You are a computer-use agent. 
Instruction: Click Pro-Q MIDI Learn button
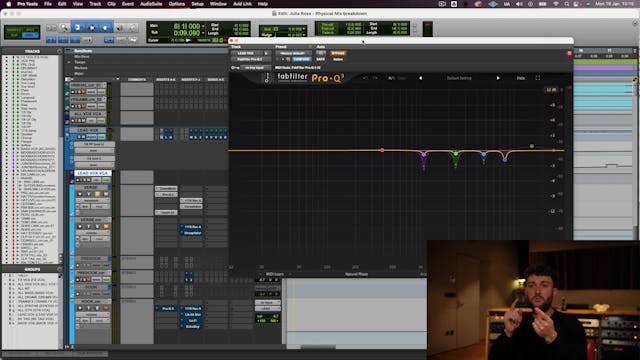275,274
